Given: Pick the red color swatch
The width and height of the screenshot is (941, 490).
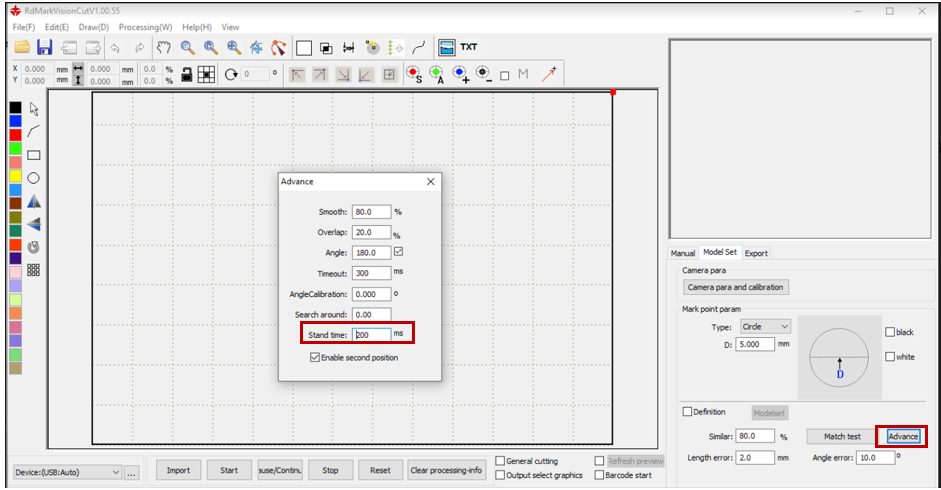Looking at the screenshot, I should [16, 135].
